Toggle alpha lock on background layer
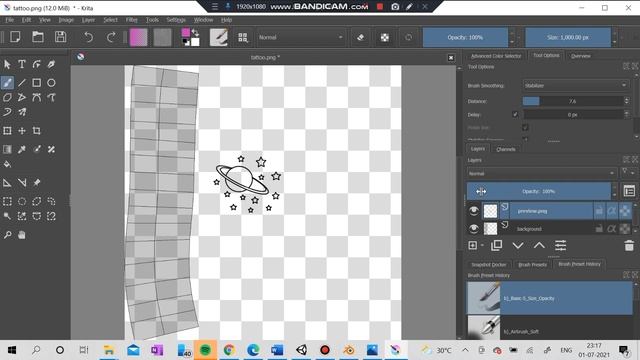Screen dimensions: 640x360 (624, 229)
